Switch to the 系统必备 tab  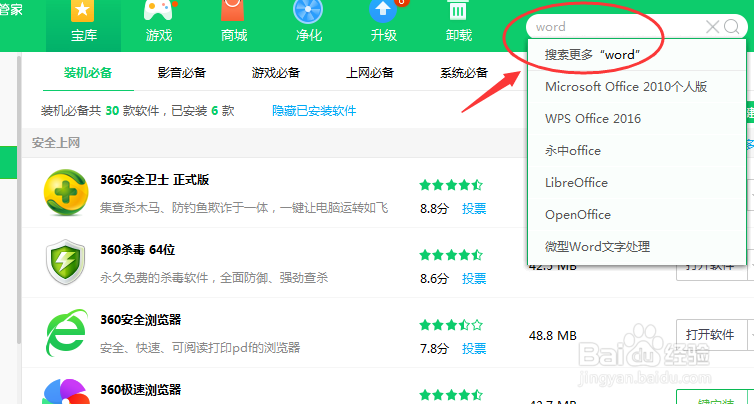[464, 73]
